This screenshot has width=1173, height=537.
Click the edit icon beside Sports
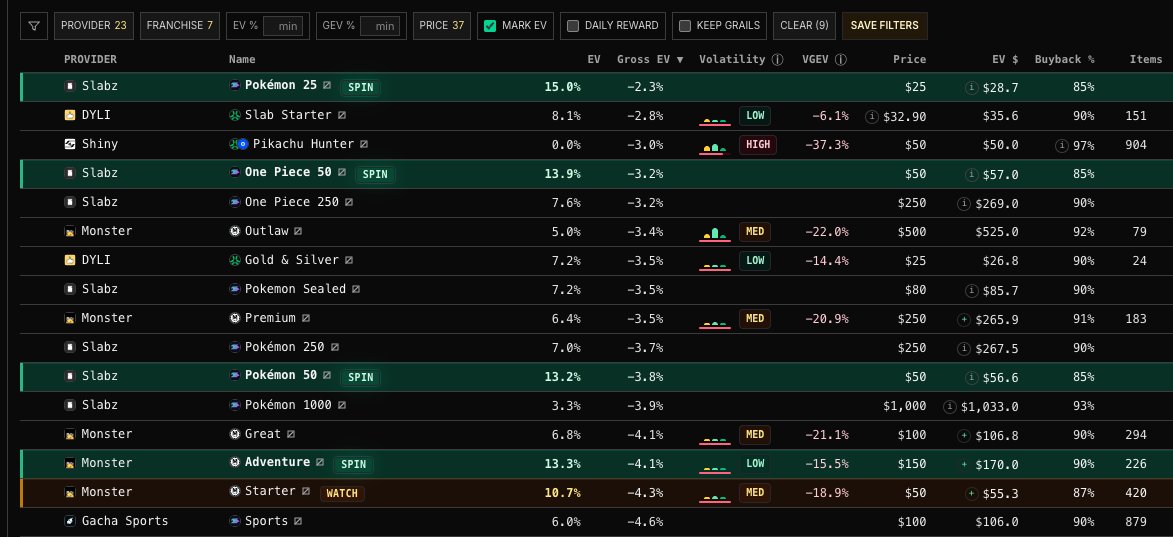298,521
